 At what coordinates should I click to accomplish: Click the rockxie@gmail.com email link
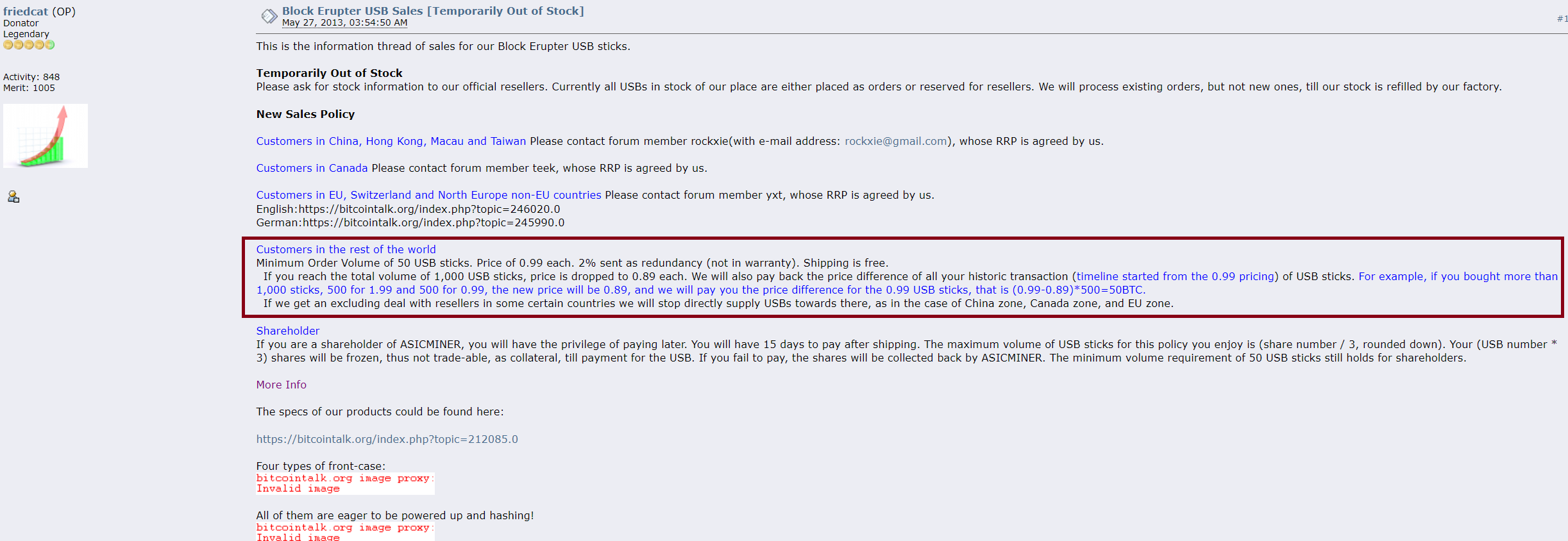895,141
